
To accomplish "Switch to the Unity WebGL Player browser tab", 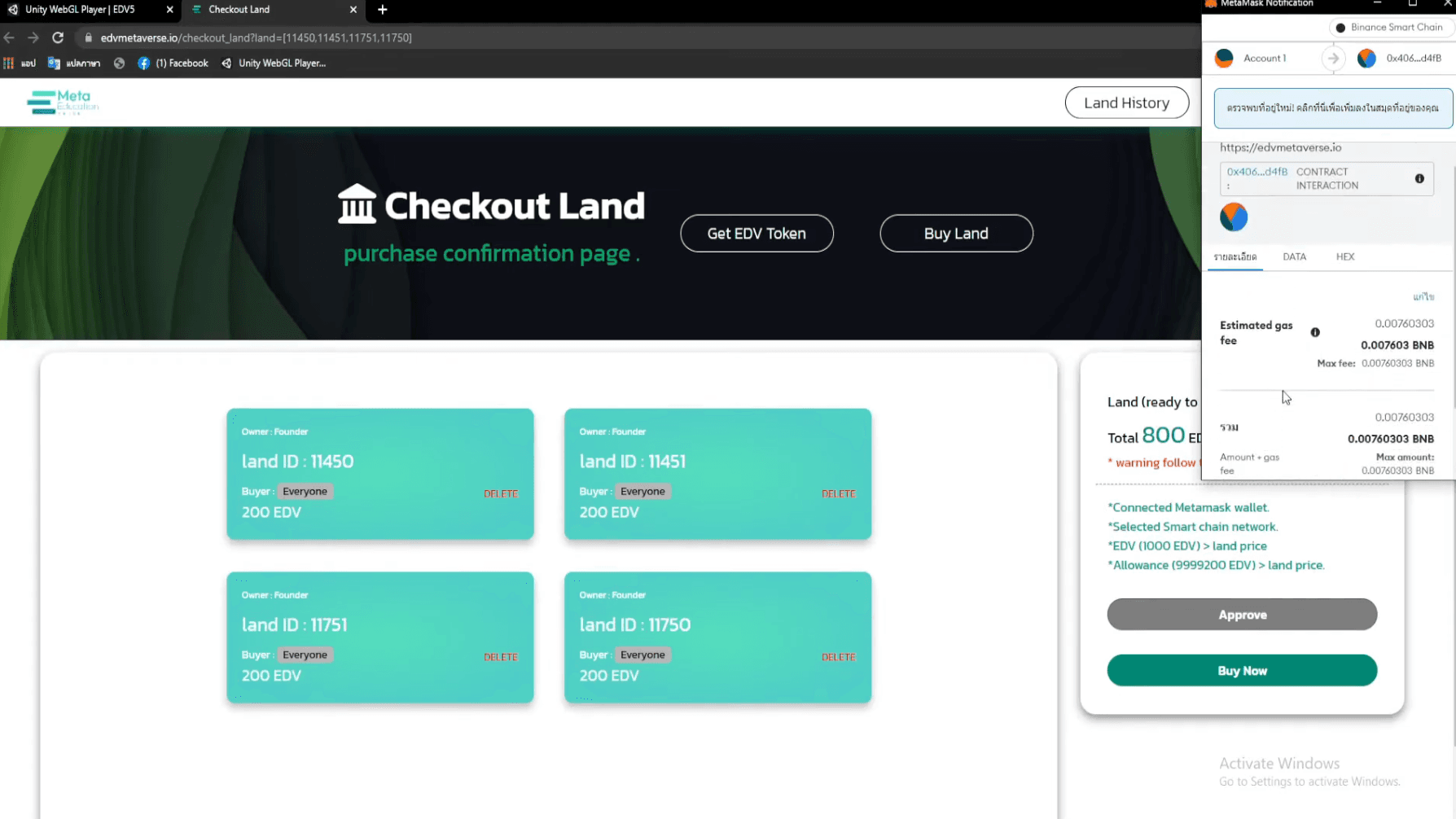I will tap(81, 10).
